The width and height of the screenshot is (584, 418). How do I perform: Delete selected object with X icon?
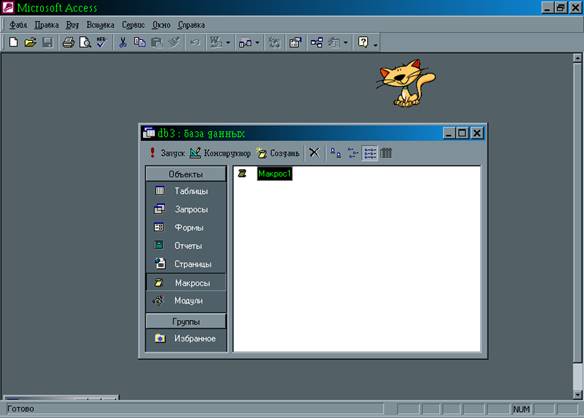[x=314, y=152]
